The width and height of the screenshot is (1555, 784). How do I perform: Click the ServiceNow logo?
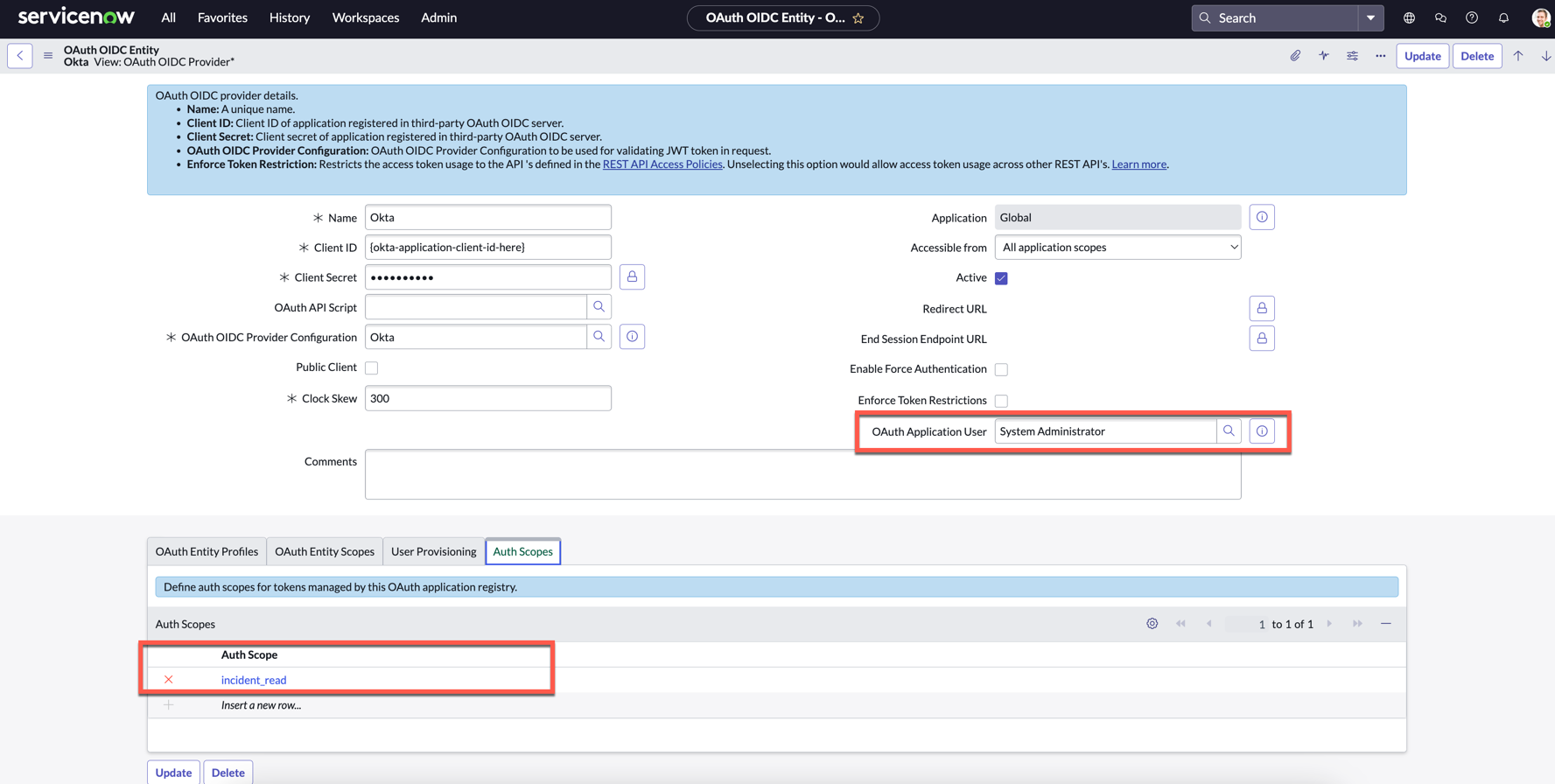[76, 17]
